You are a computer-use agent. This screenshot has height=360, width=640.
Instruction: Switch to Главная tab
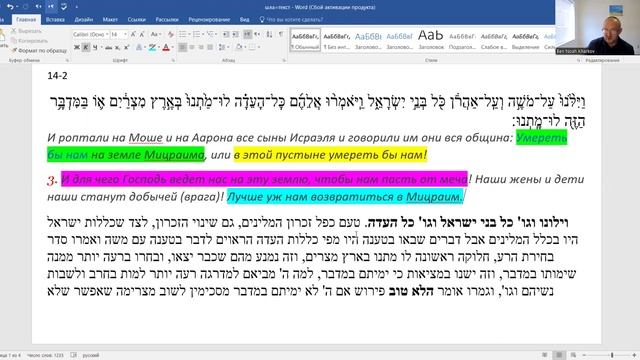(26, 19)
